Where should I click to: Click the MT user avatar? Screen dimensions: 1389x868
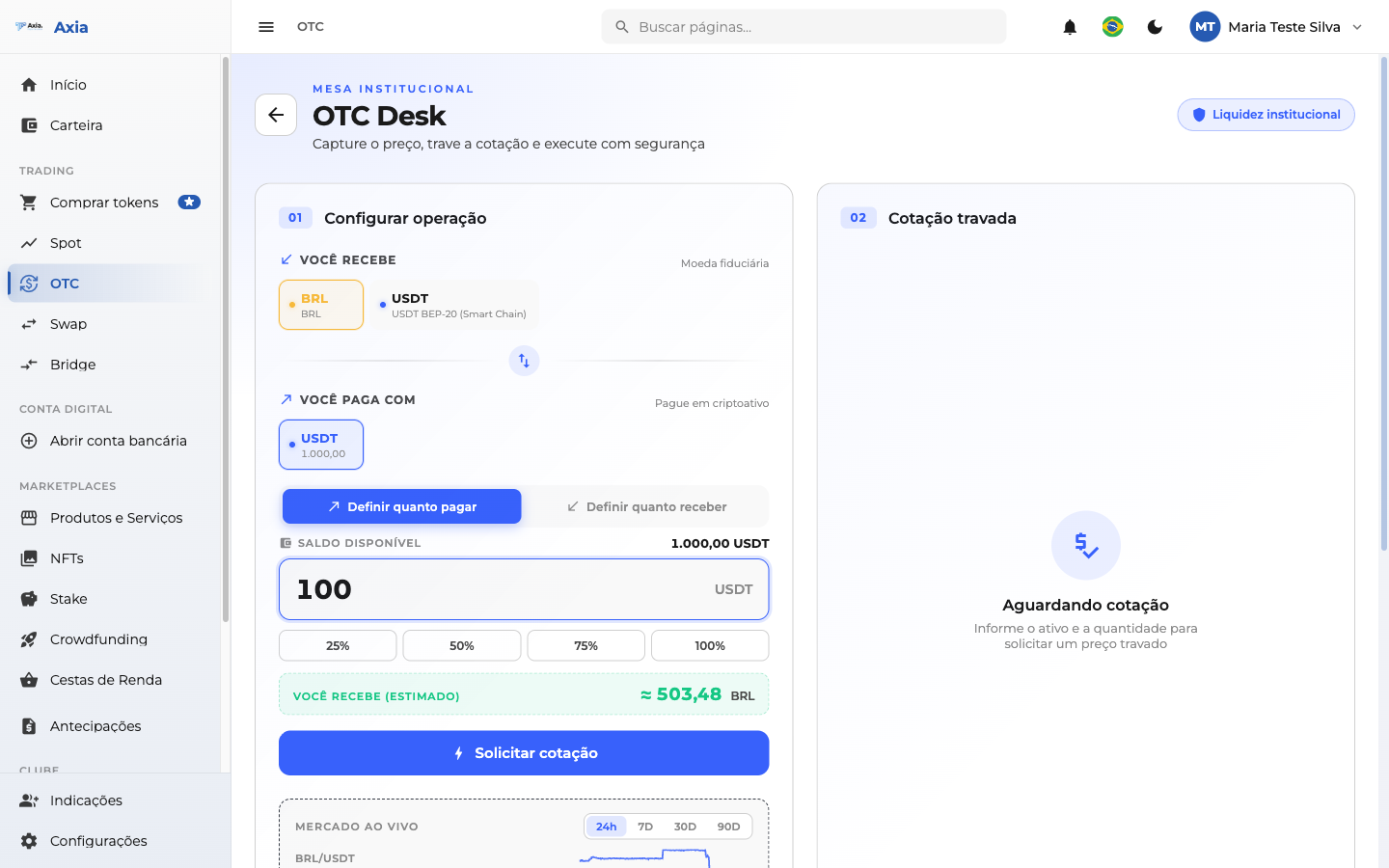pos(1205,27)
